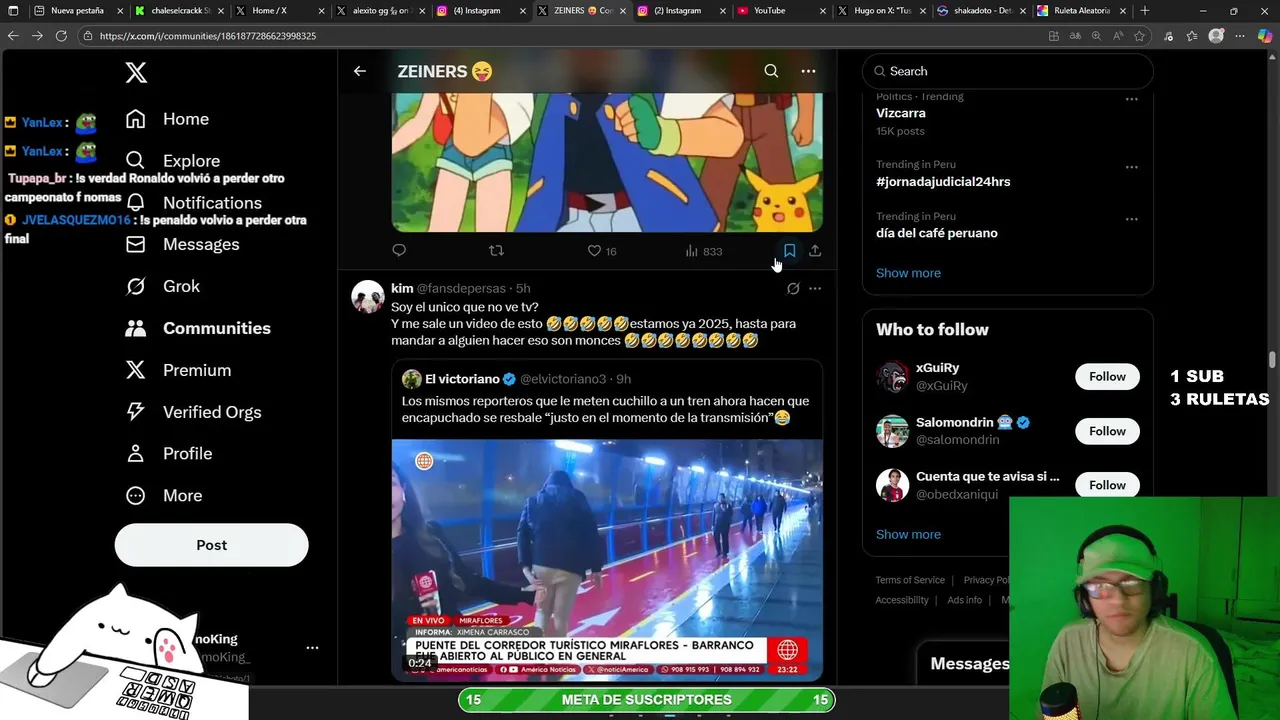Bookmark the Pikachu image post

pyautogui.click(x=789, y=251)
